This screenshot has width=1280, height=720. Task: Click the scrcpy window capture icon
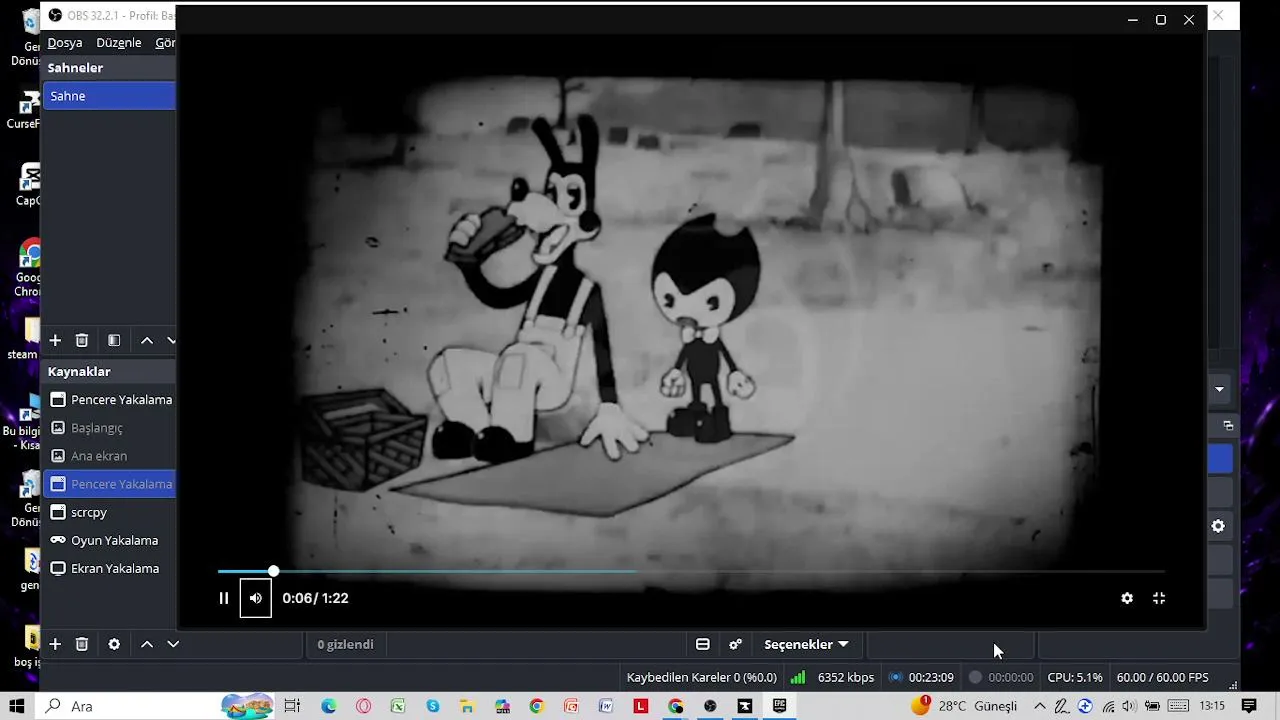pos(58,512)
